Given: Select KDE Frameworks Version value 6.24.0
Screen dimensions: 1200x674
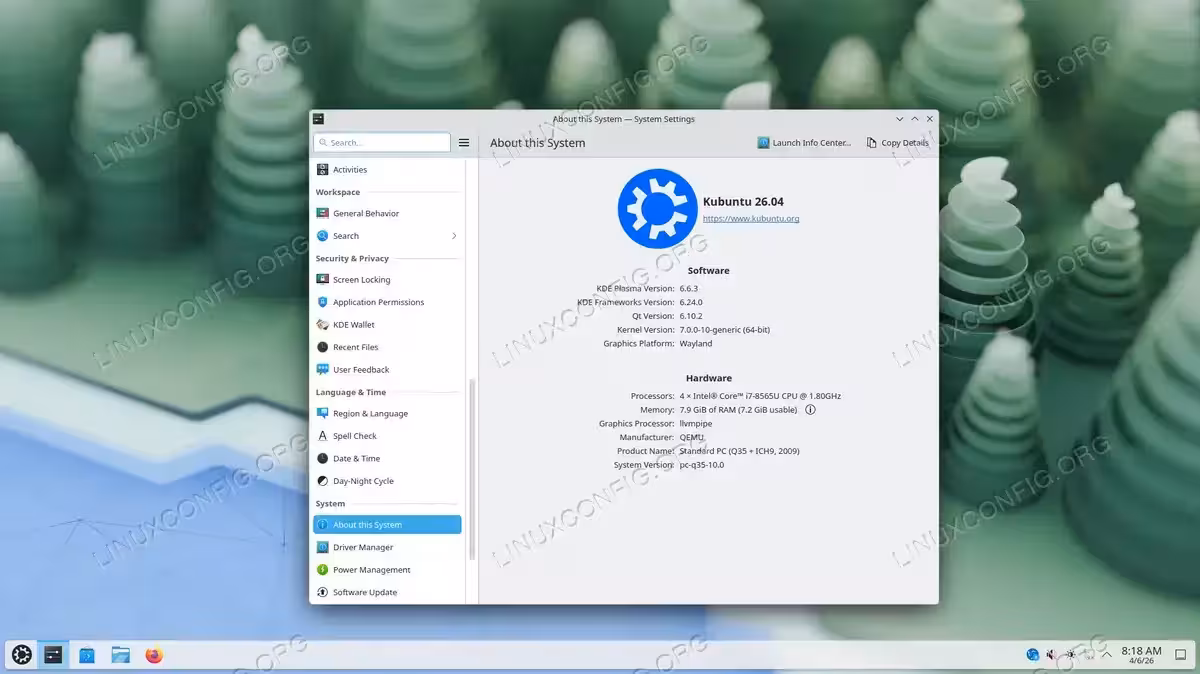Looking at the screenshot, I should coord(691,302).
